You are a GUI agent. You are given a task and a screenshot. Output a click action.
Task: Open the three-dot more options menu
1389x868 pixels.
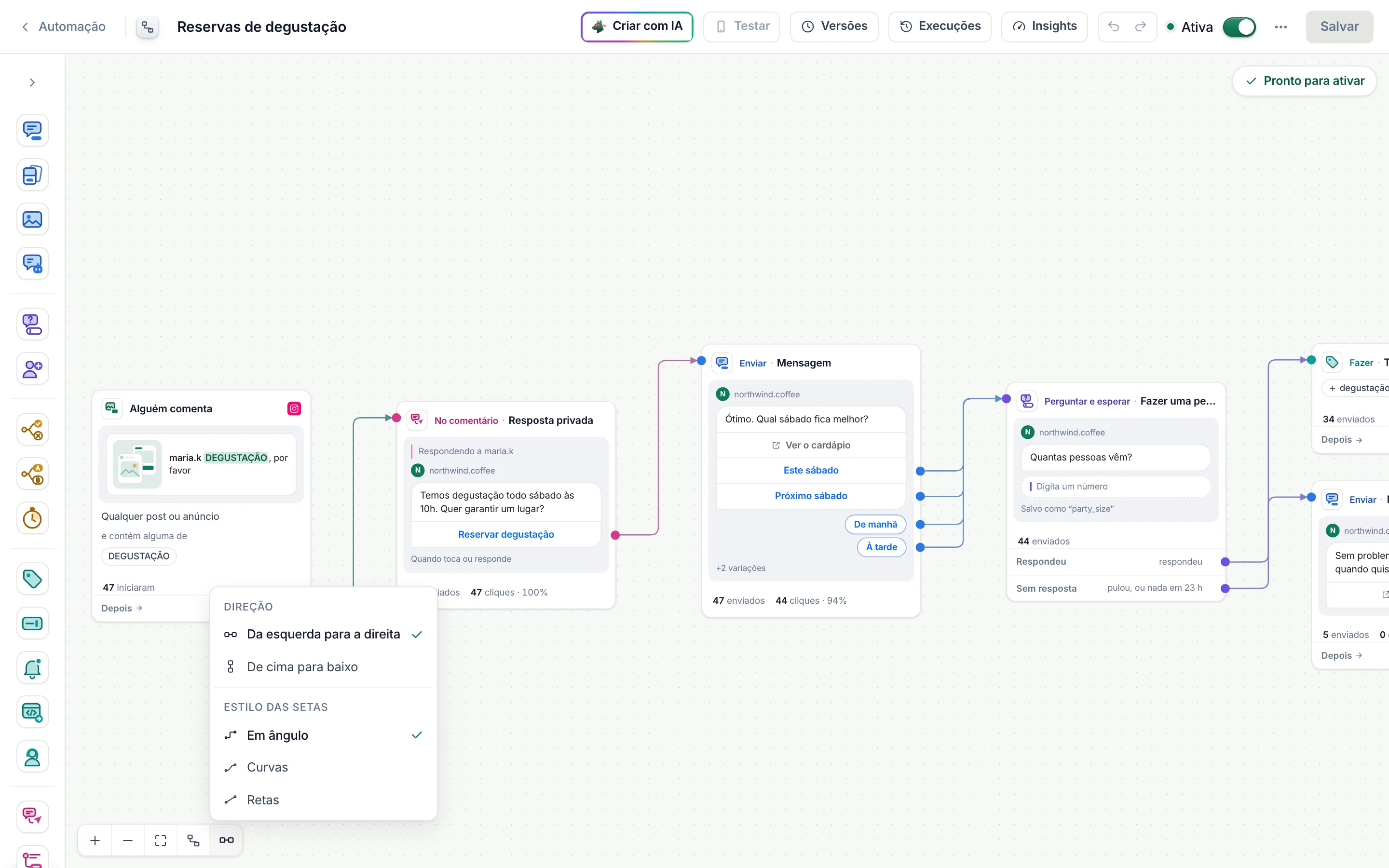1280,27
